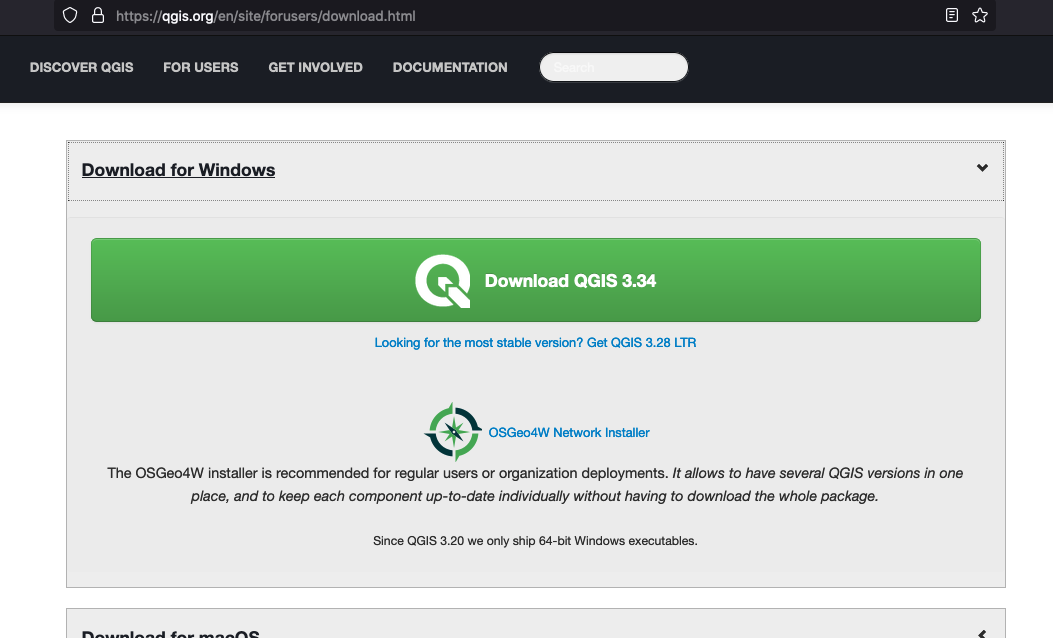Click the shield tracking protection icon
Screen dimensions: 1053x638
[70, 15]
